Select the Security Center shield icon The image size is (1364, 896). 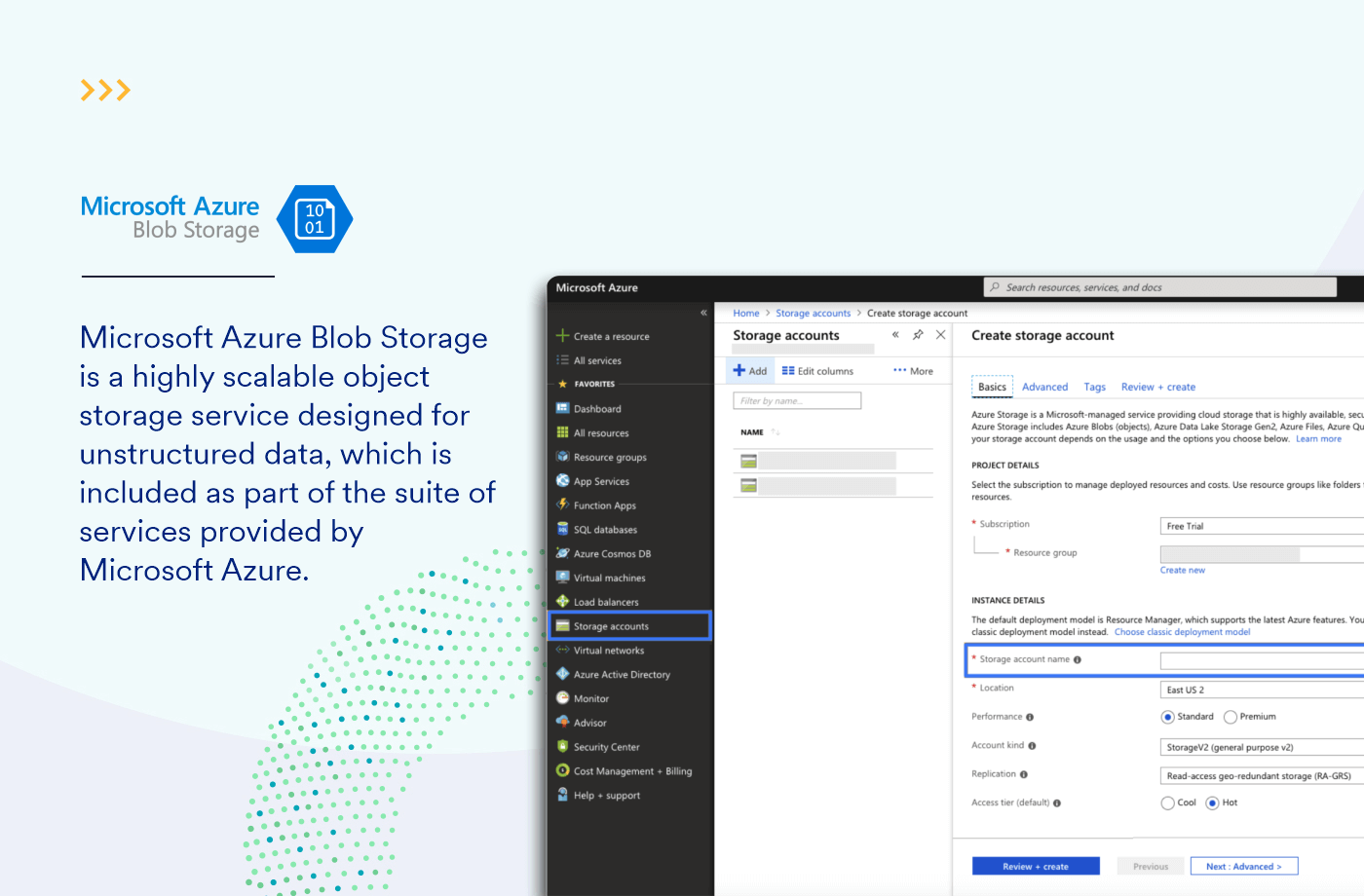pyautogui.click(x=562, y=746)
